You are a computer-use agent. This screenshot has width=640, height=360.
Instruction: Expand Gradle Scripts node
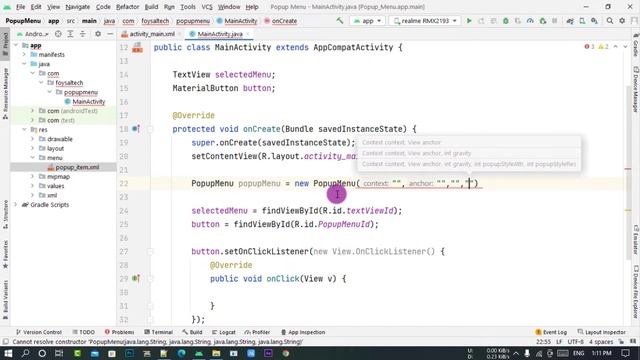[x=16, y=204]
